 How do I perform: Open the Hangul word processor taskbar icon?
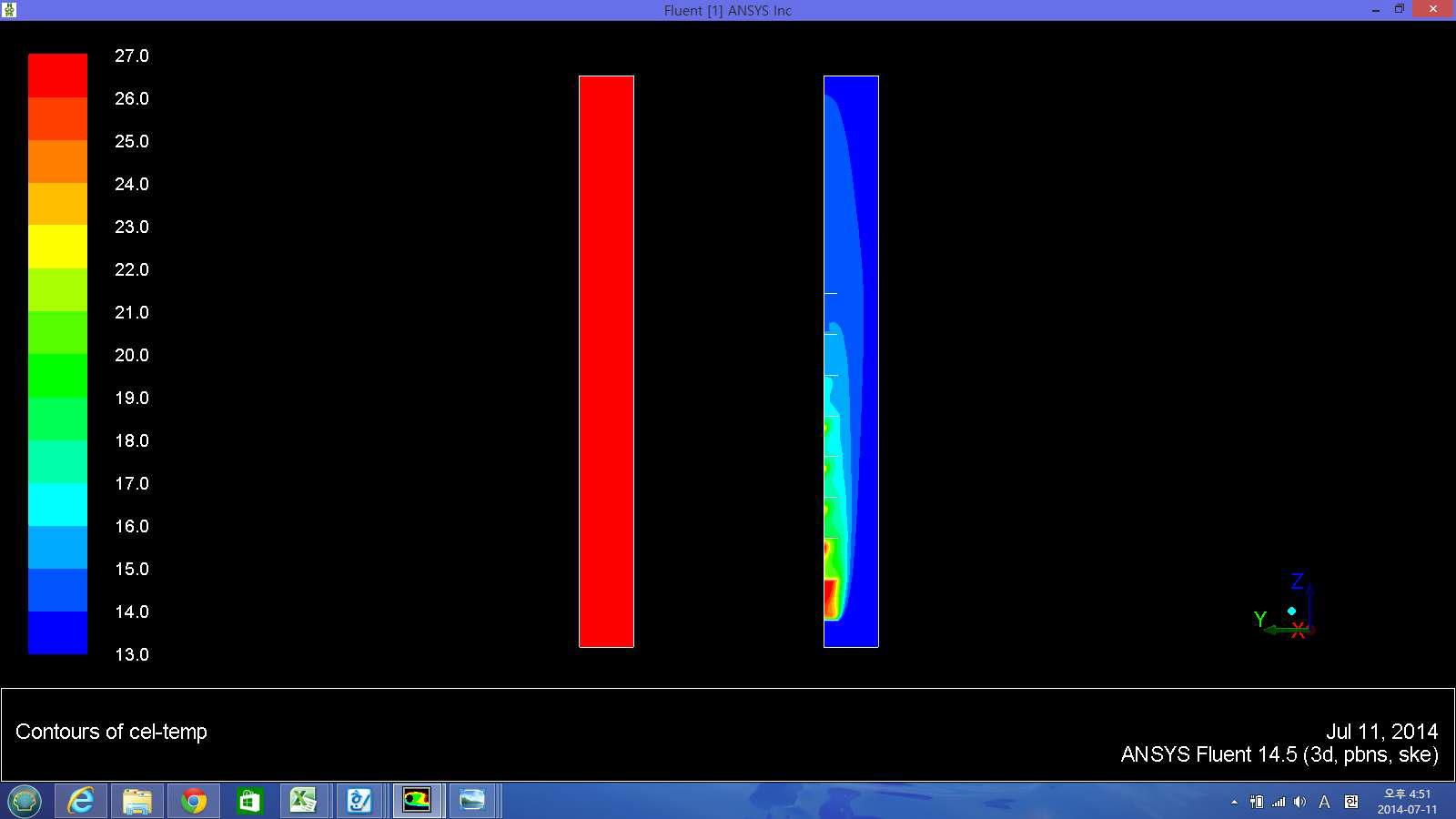(359, 801)
